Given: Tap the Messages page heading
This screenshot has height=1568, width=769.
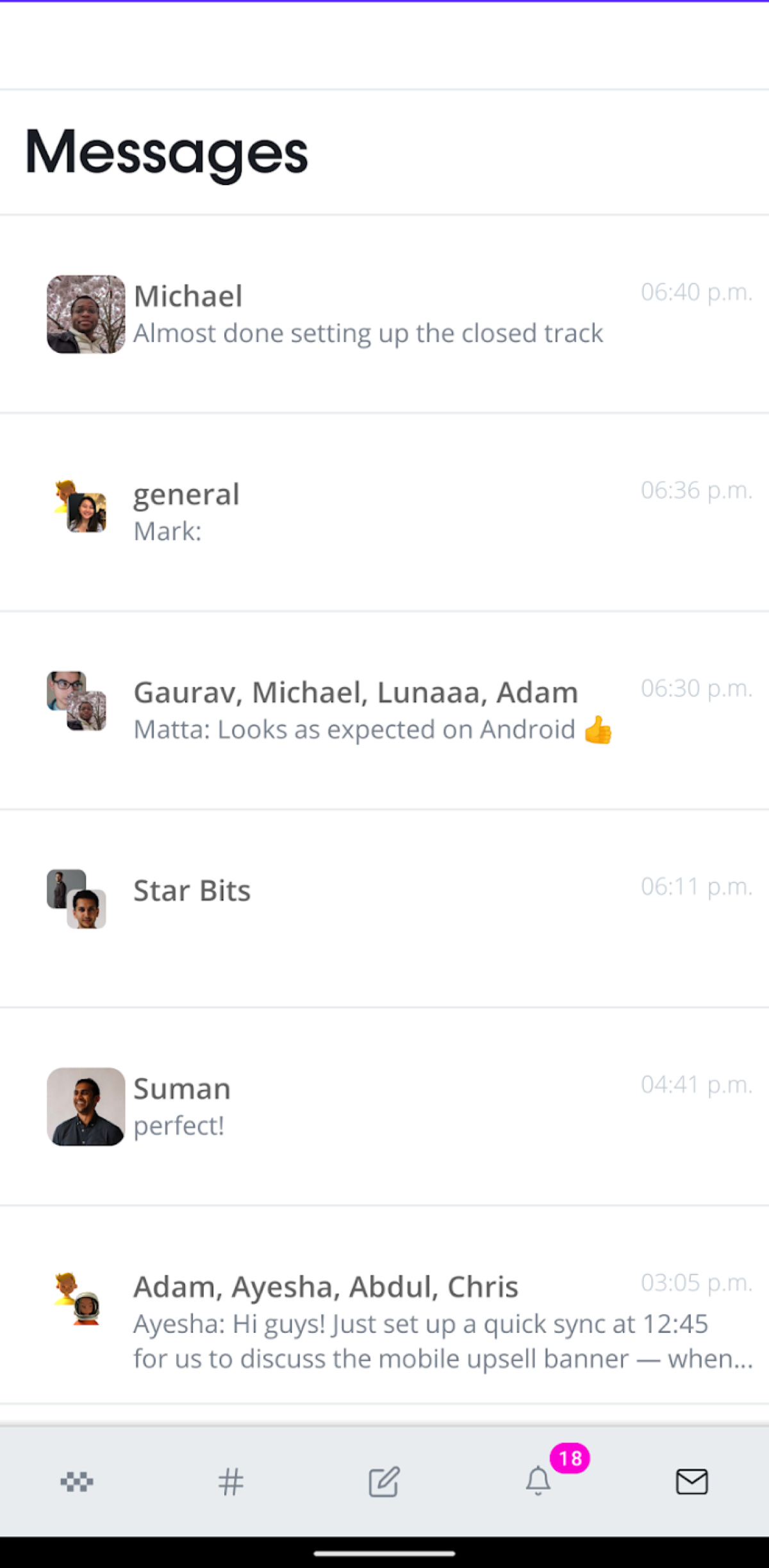Looking at the screenshot, I should pos(167,152).
